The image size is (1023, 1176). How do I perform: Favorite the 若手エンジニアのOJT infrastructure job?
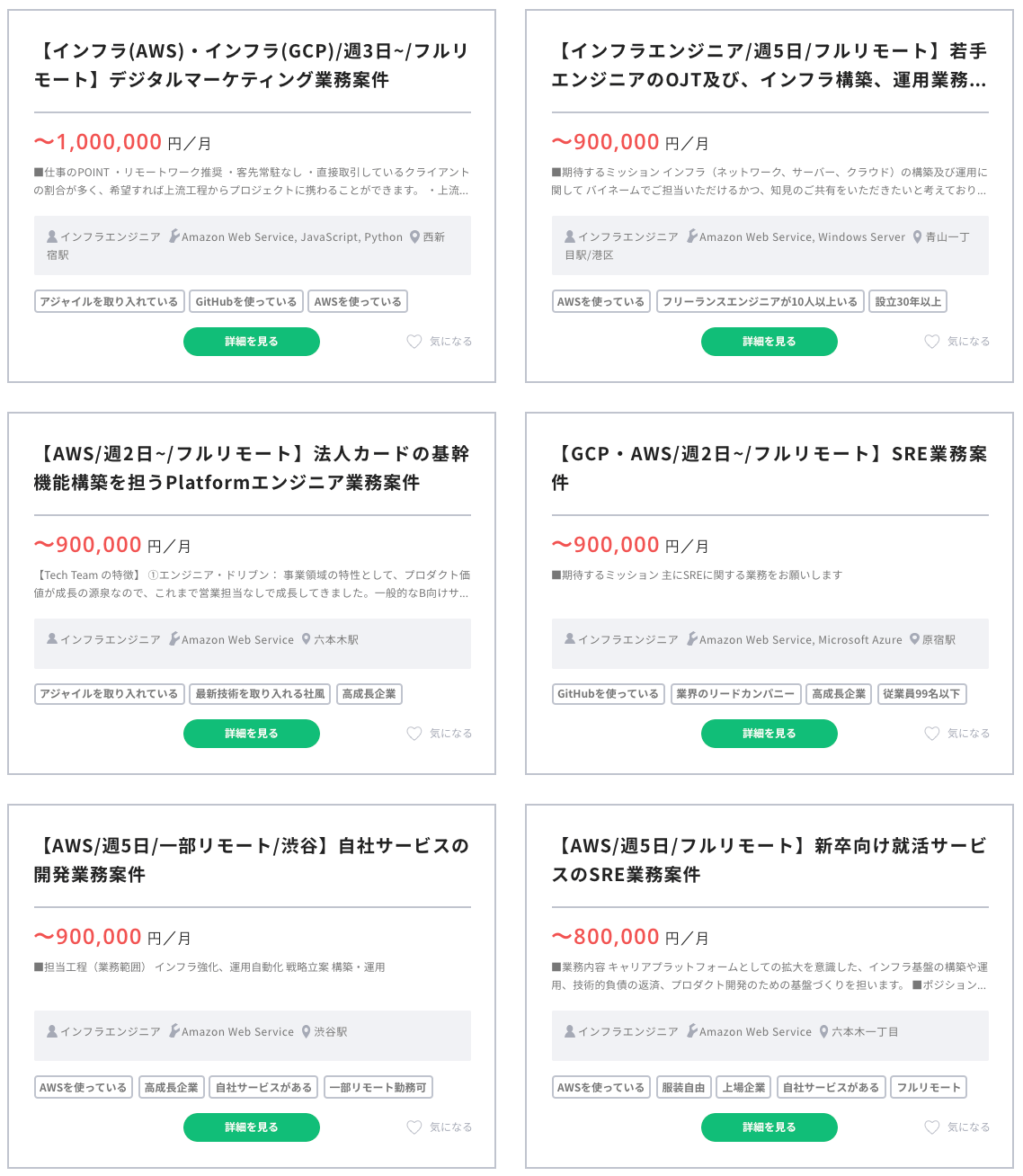pyautogui.click(x=932, y=342)
